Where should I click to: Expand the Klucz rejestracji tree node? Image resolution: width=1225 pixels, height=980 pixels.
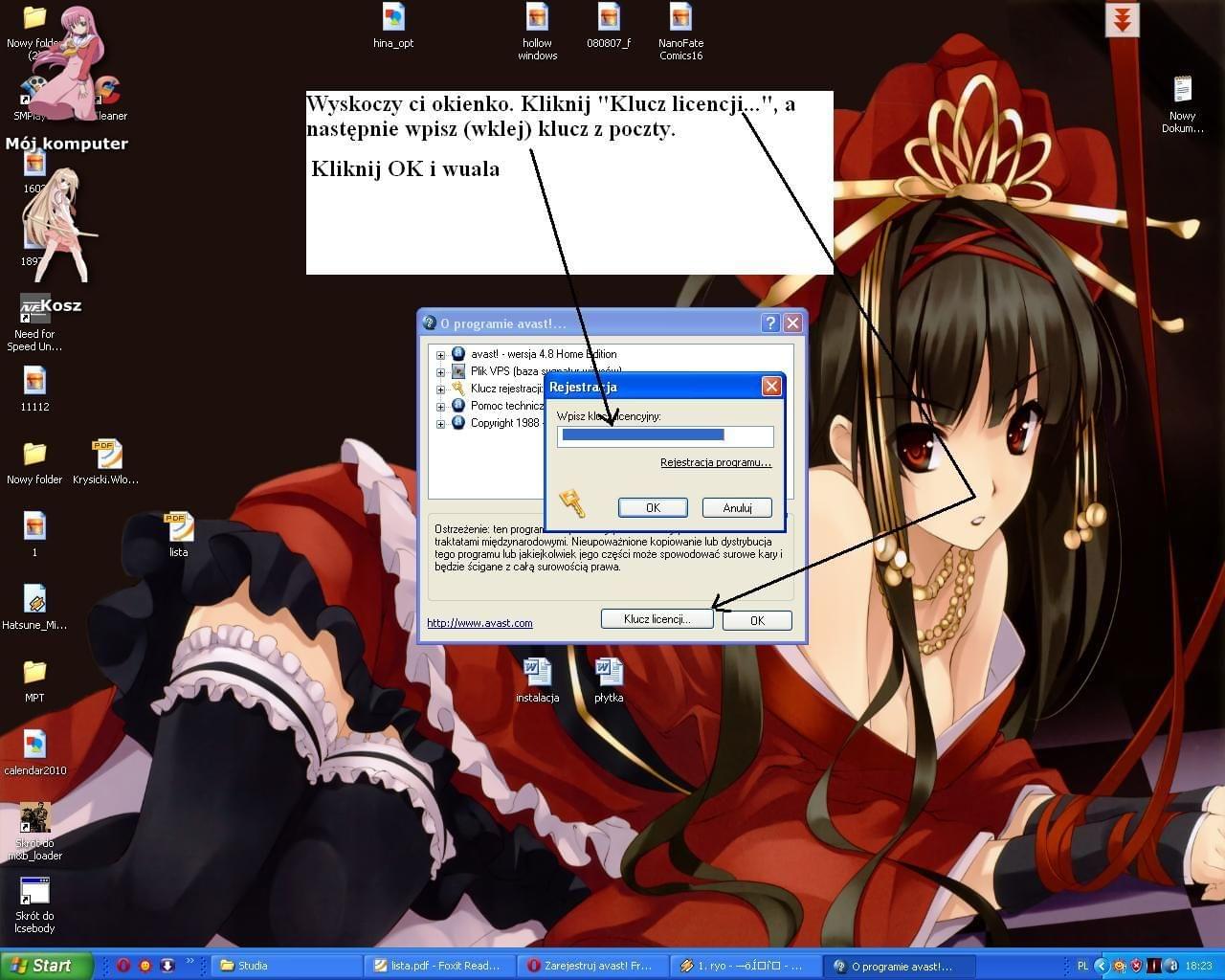pyautogui.click(x=441, y=390)
